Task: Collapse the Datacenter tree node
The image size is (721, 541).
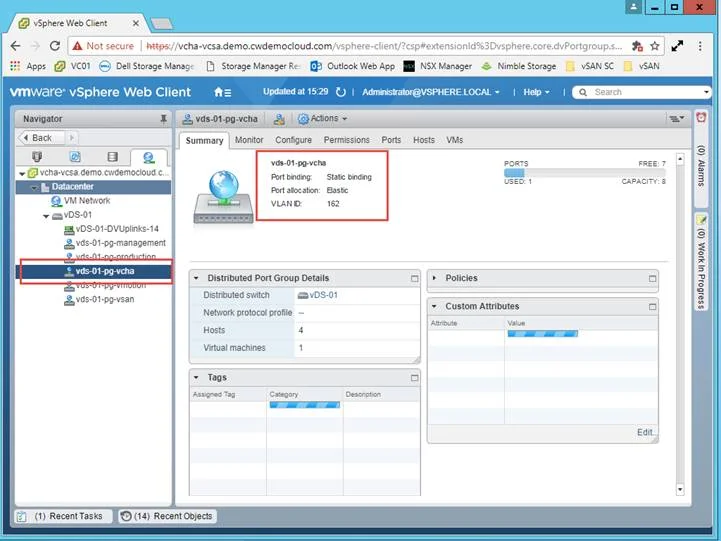Action: click(x=34, y=188)
